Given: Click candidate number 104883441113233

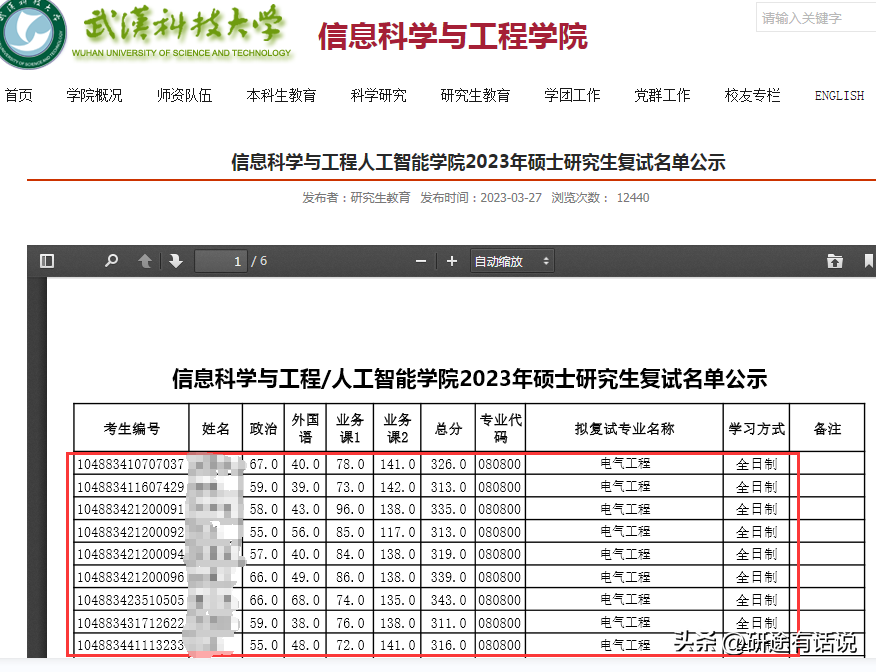Looking at the screenshot, I should (130, 645).
